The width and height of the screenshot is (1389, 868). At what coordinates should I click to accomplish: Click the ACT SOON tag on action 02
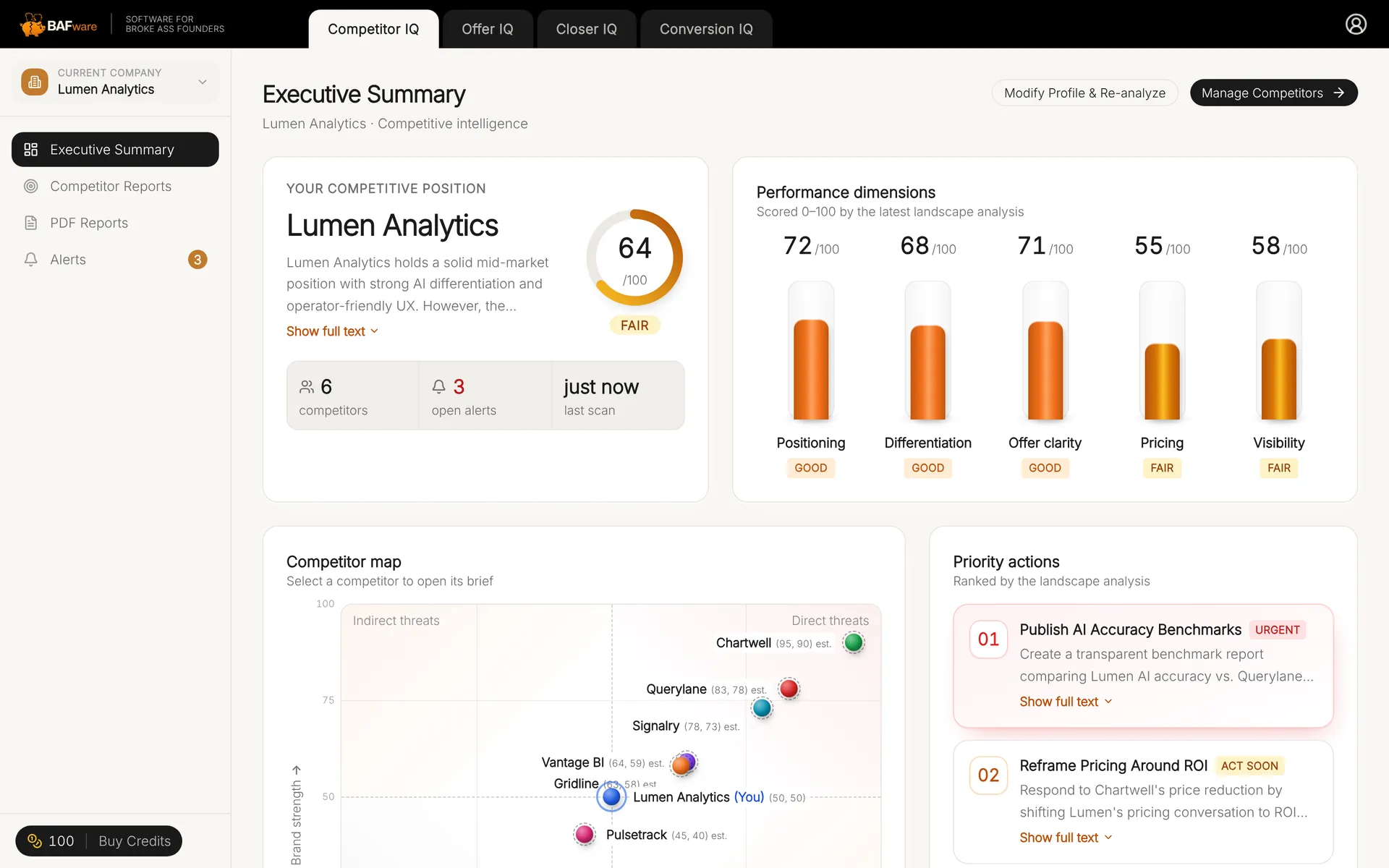(1249, 766)
